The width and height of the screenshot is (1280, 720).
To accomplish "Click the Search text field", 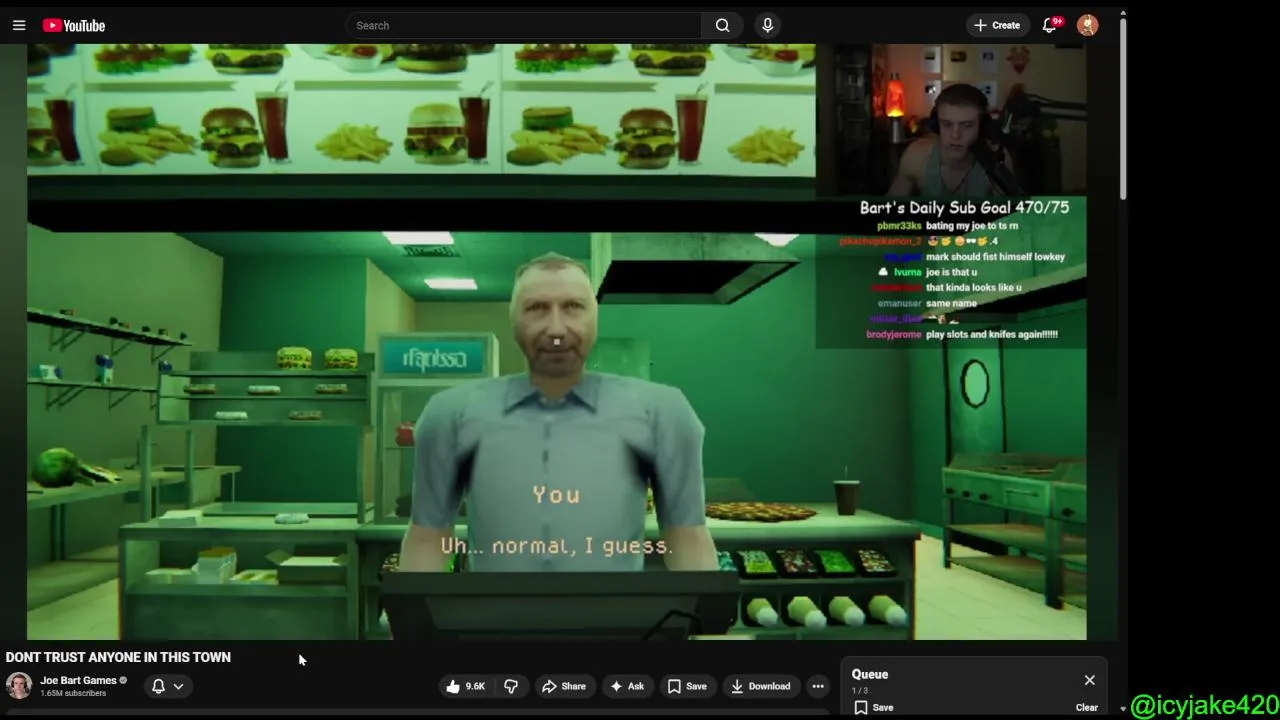I will point(524,25).
